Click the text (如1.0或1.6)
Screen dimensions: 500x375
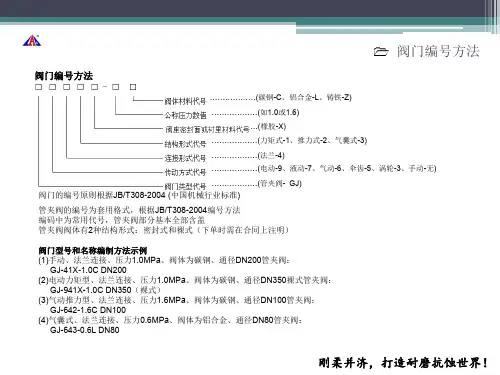coord(278,112)
